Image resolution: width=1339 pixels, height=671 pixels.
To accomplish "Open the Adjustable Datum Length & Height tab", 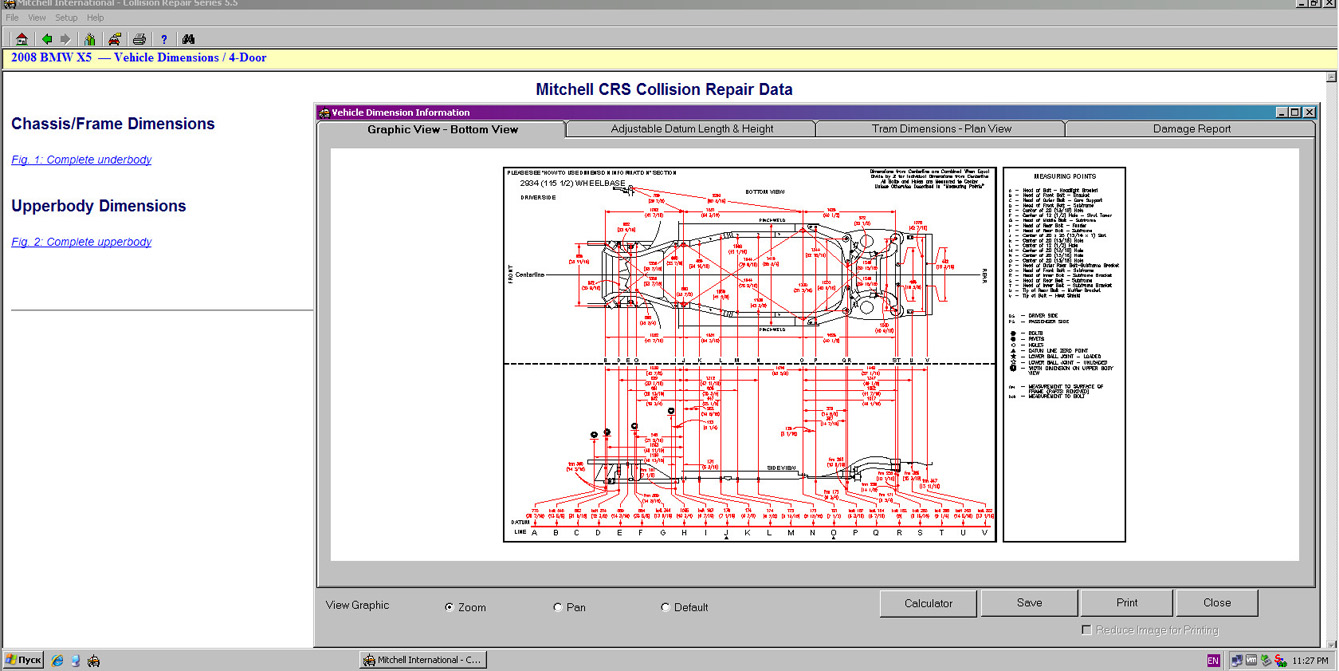I will click(691, 129).
